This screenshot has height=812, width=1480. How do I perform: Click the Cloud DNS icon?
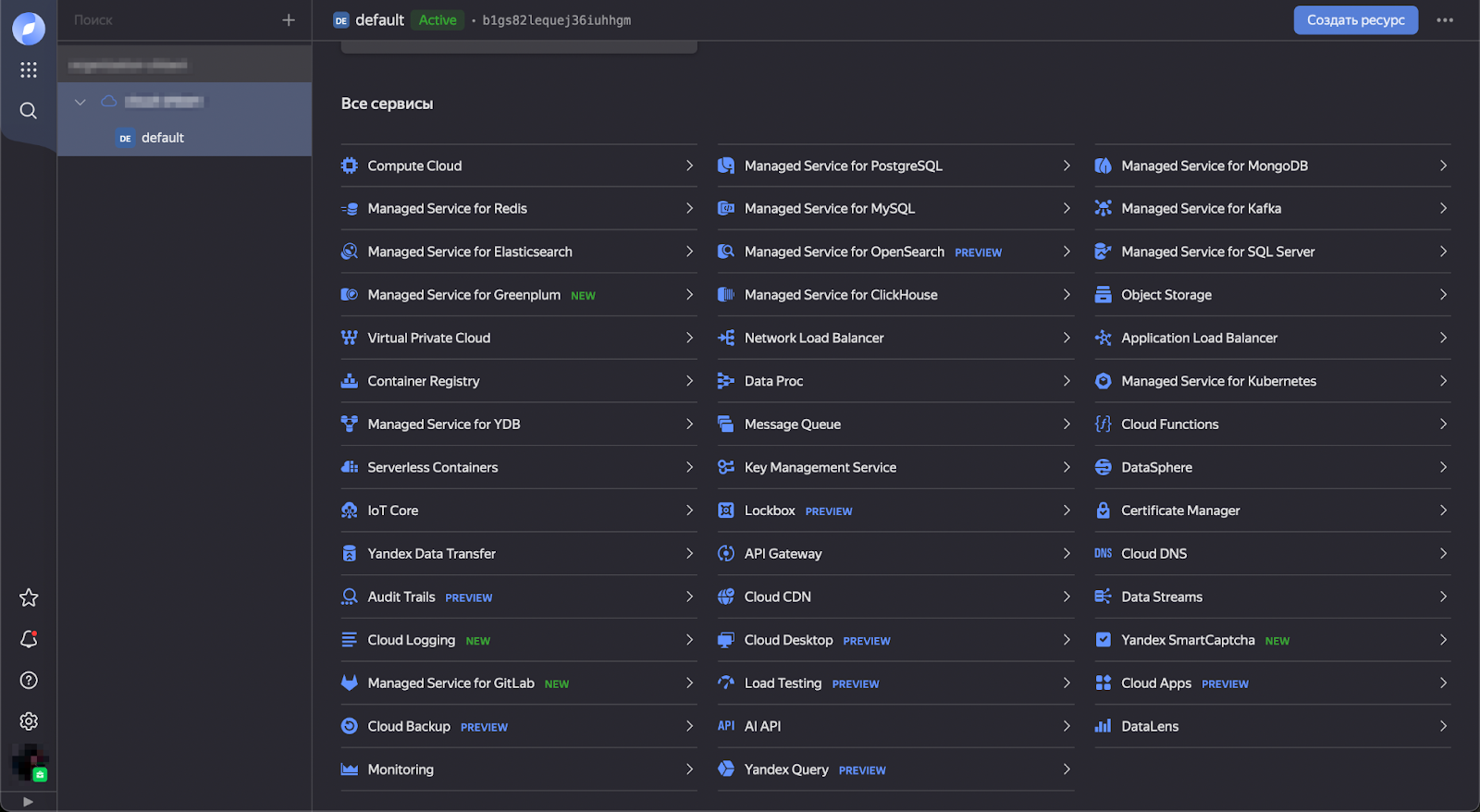click(1103, 554)
